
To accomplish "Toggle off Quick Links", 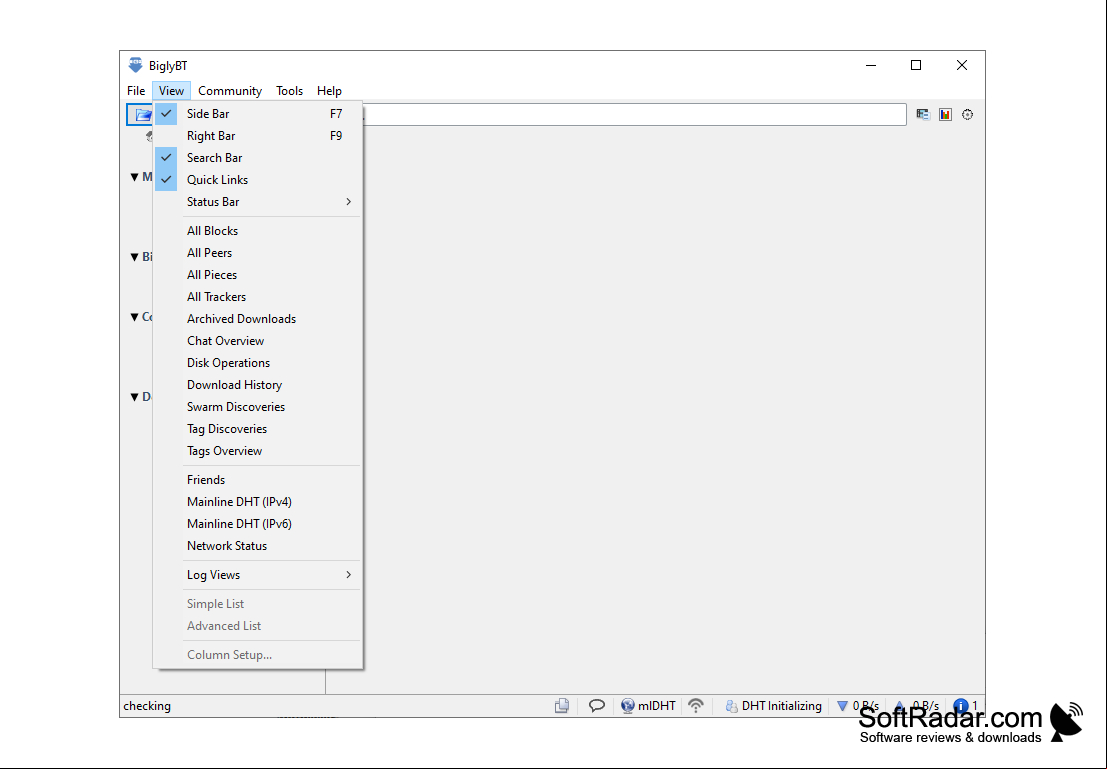I will [x=258, y=179].
